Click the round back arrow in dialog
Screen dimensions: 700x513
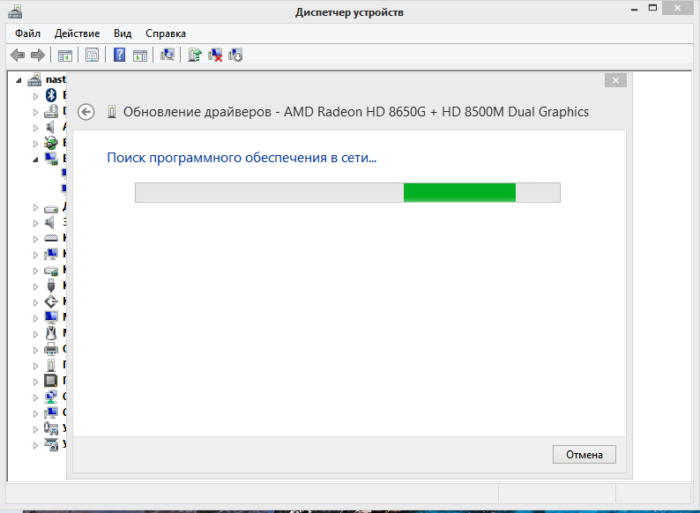86,112
